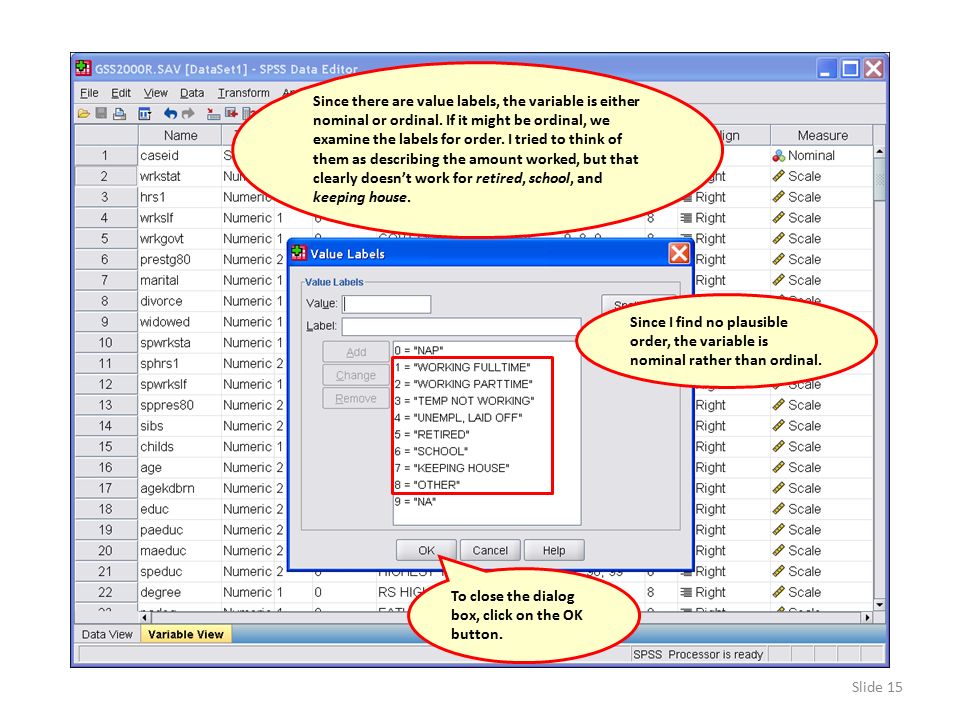Close the Value Labels dialog with X
The width and height of the screenshot is (960, 720).
pyautogui.click(x=679, y=253)
